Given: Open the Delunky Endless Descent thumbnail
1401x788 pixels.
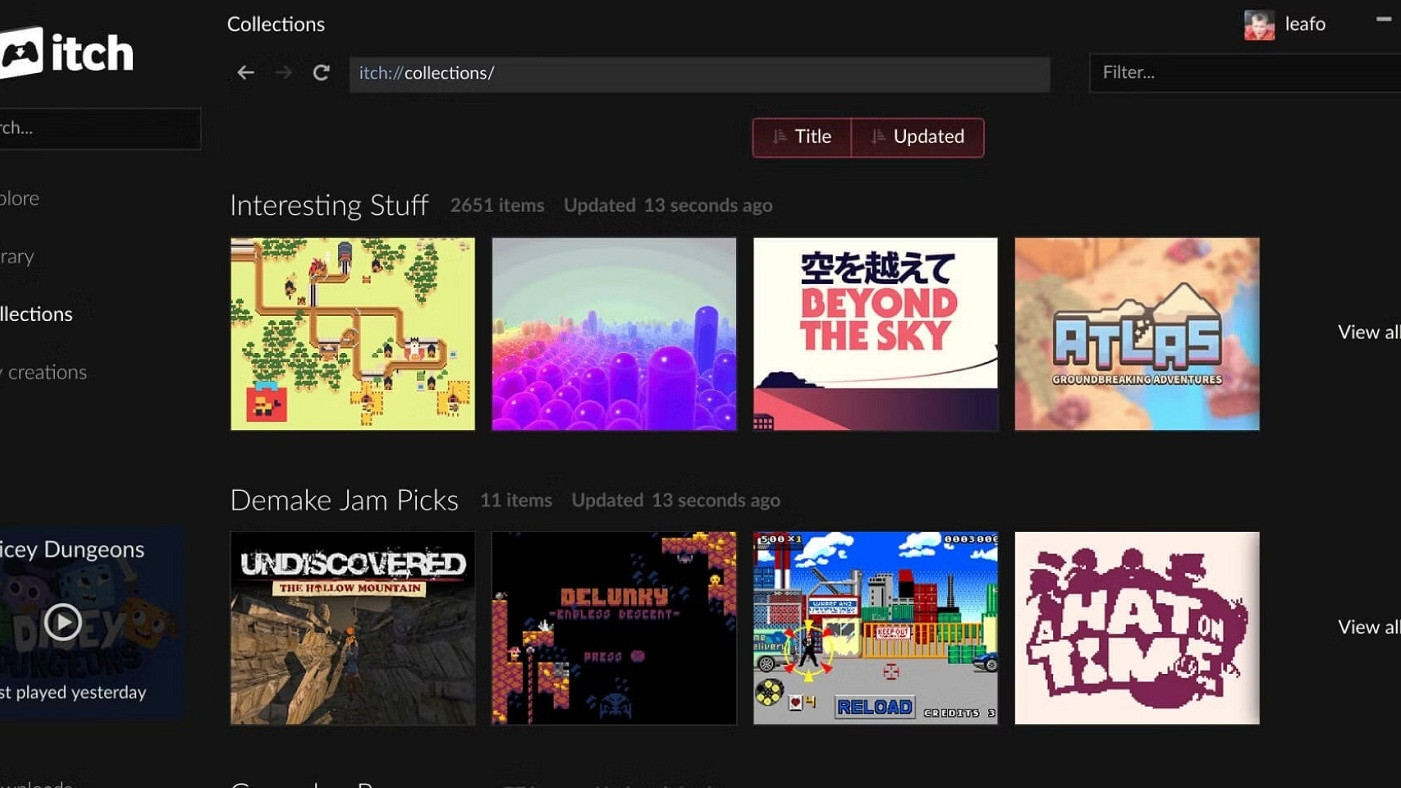Looking at the screenshot, I should pyautogui.click(x=613, y=628).
